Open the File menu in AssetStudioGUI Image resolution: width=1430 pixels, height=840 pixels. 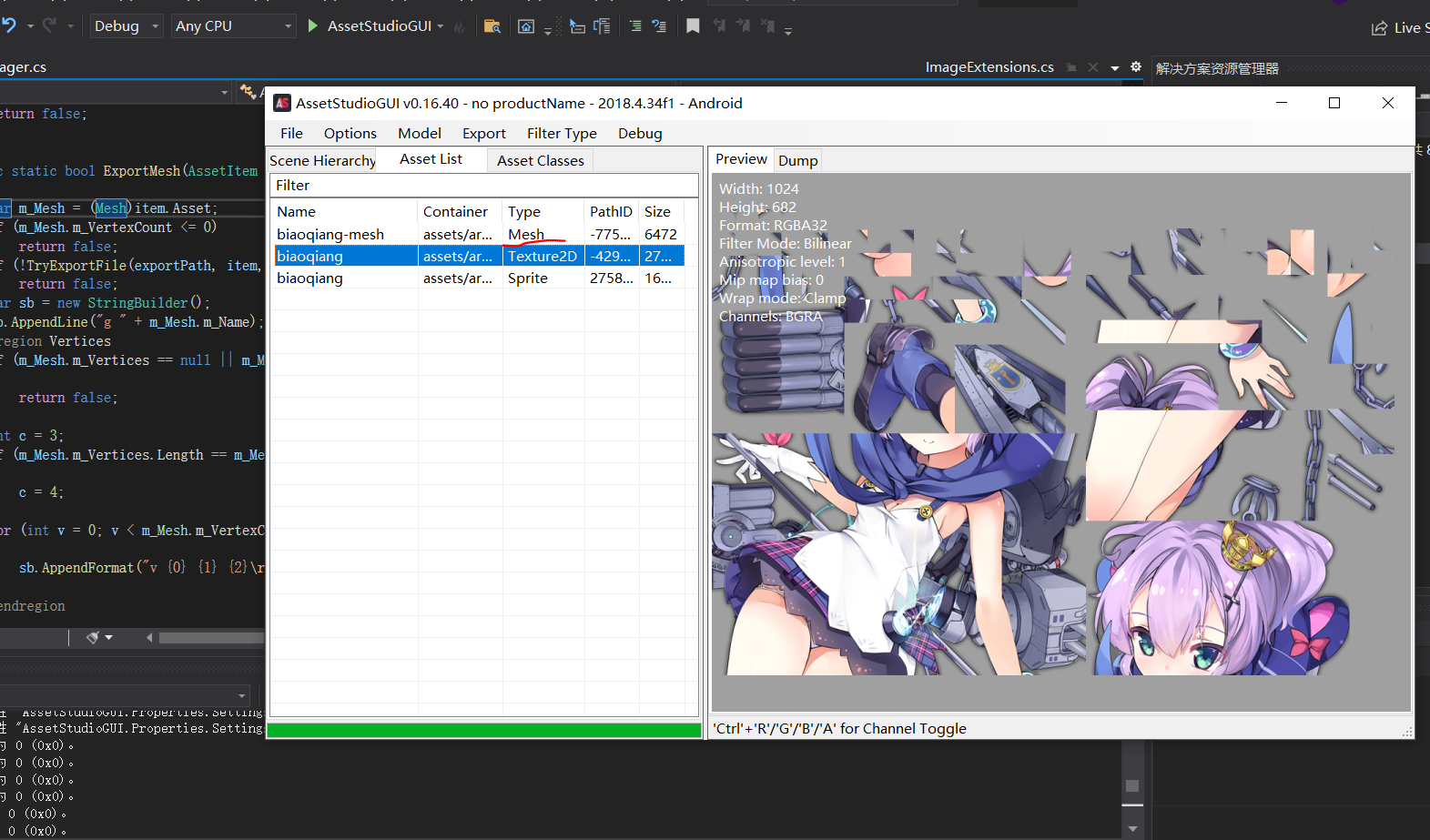[291, 134]
